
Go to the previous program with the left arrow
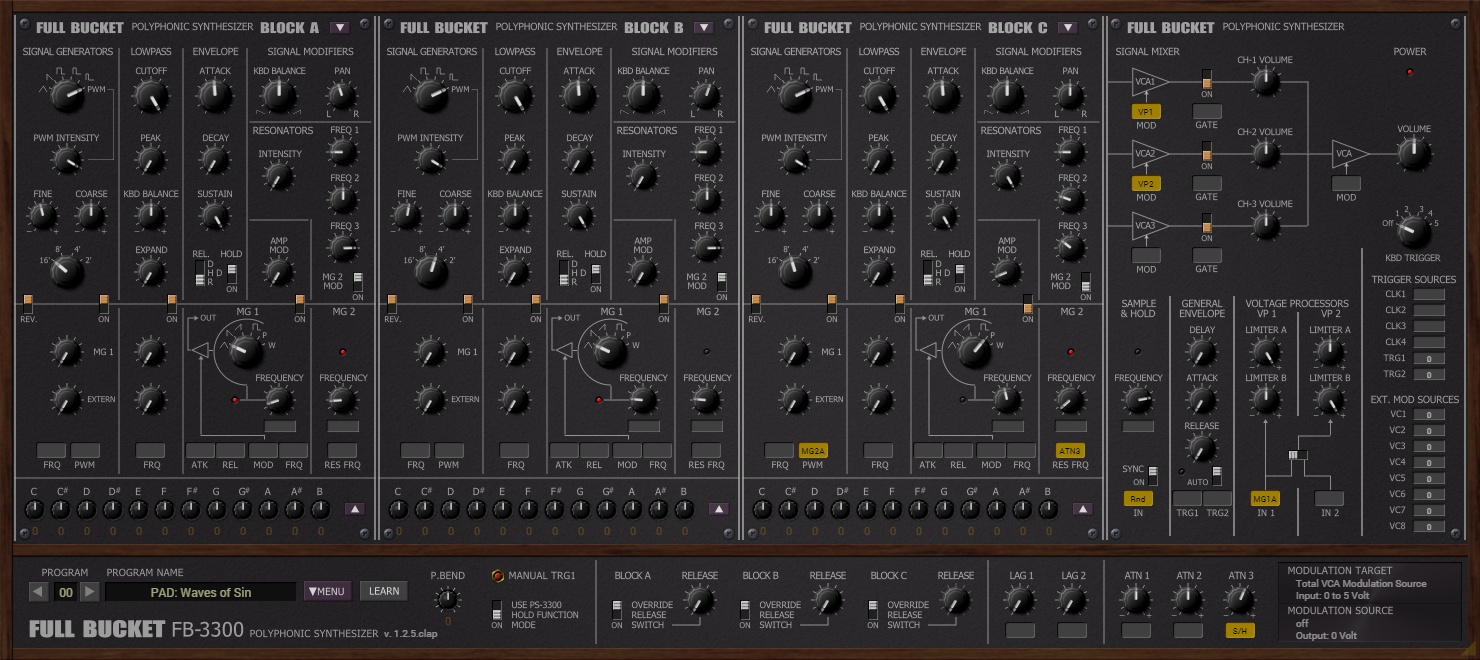(x=39, y=592)
